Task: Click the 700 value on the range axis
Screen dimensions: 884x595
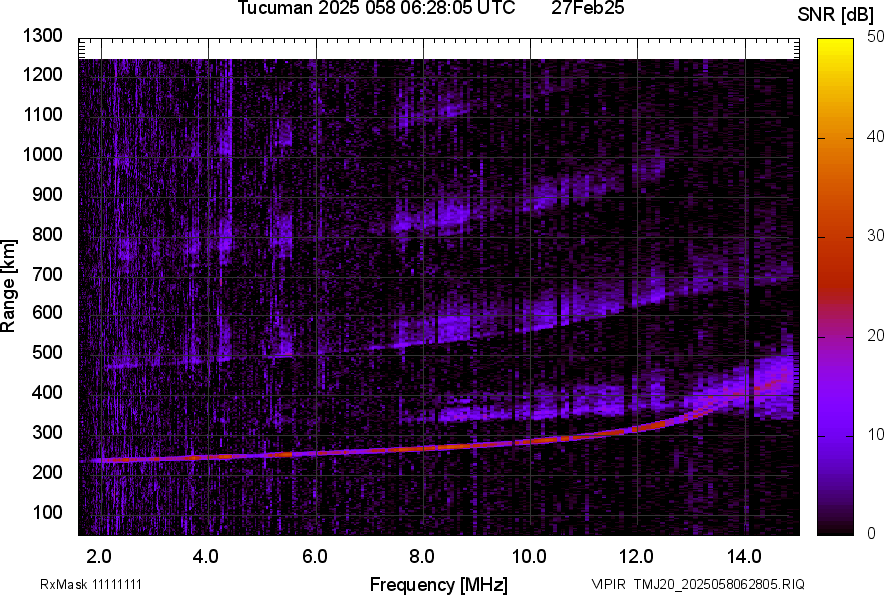Action: (x=48, y=274)
